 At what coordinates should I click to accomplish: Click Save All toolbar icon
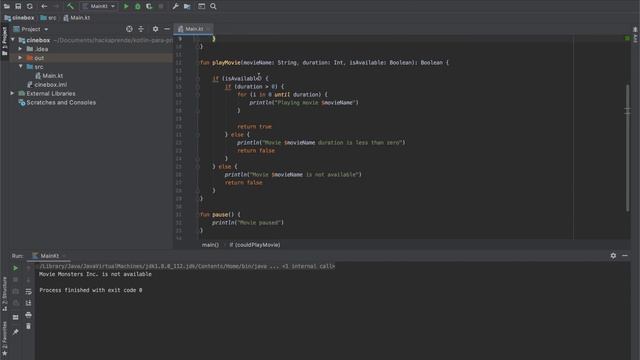pyautogui.click(x=18, y=6)
